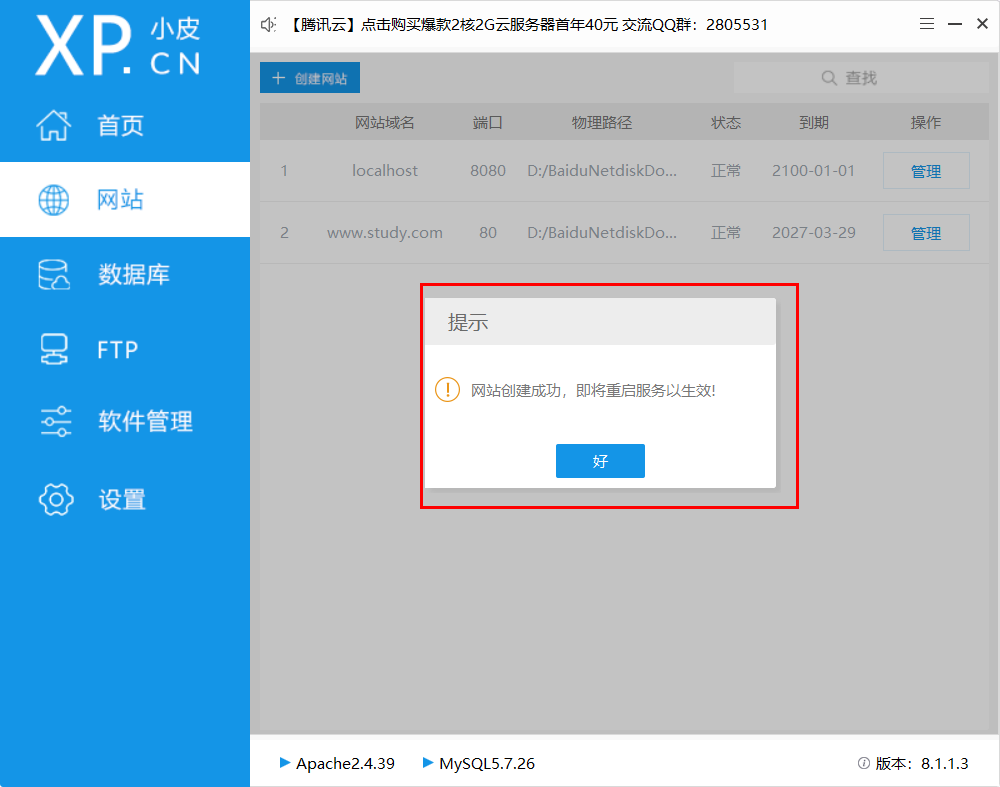Click Apache2.4.39 status label
This screenshot has height=787, width=1000.
[345, 763]
